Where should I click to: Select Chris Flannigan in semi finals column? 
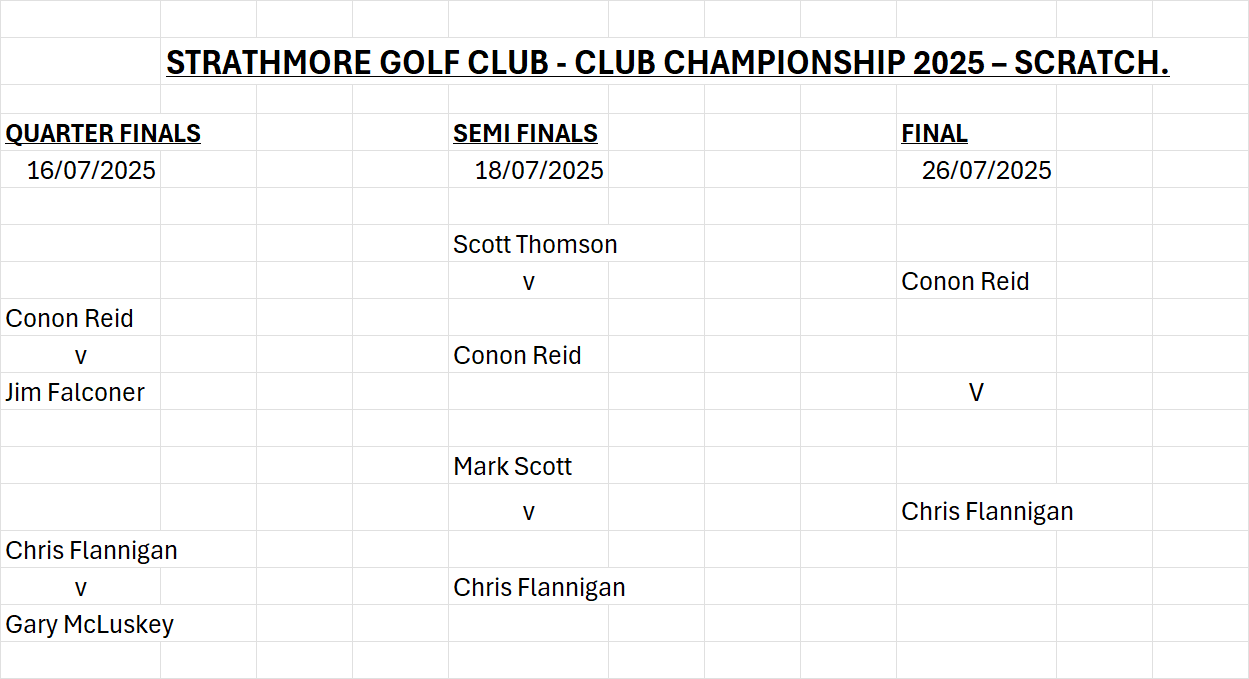tap(539, 587)
